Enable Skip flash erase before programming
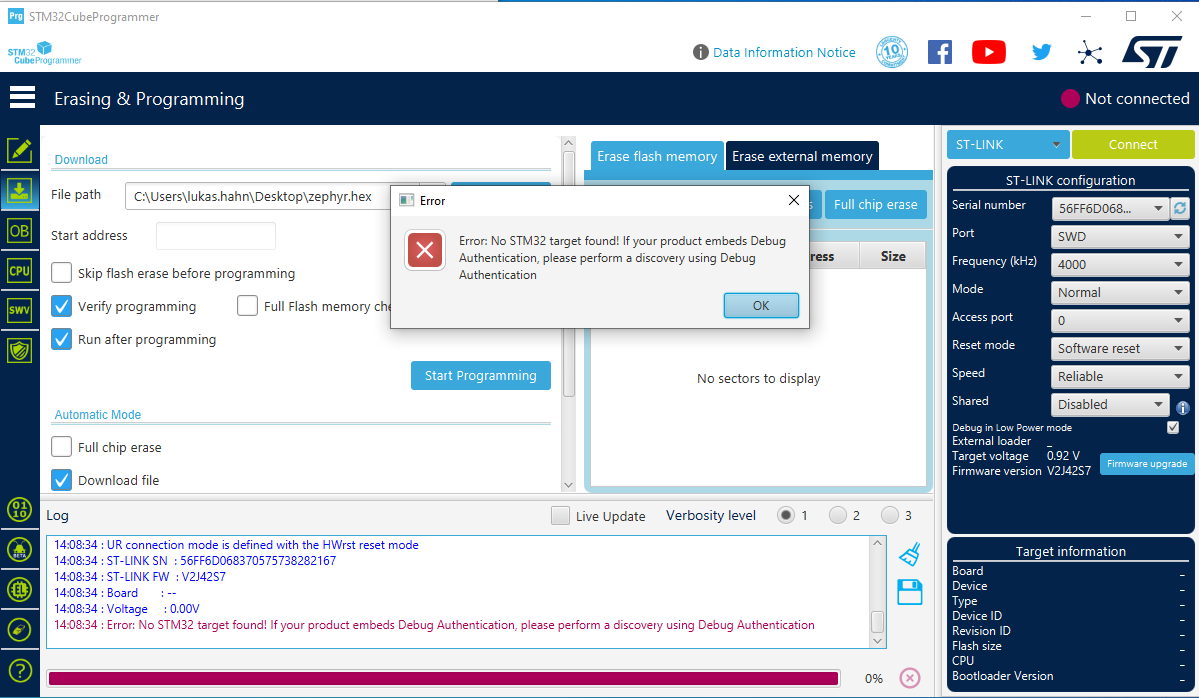 [62, 273]
